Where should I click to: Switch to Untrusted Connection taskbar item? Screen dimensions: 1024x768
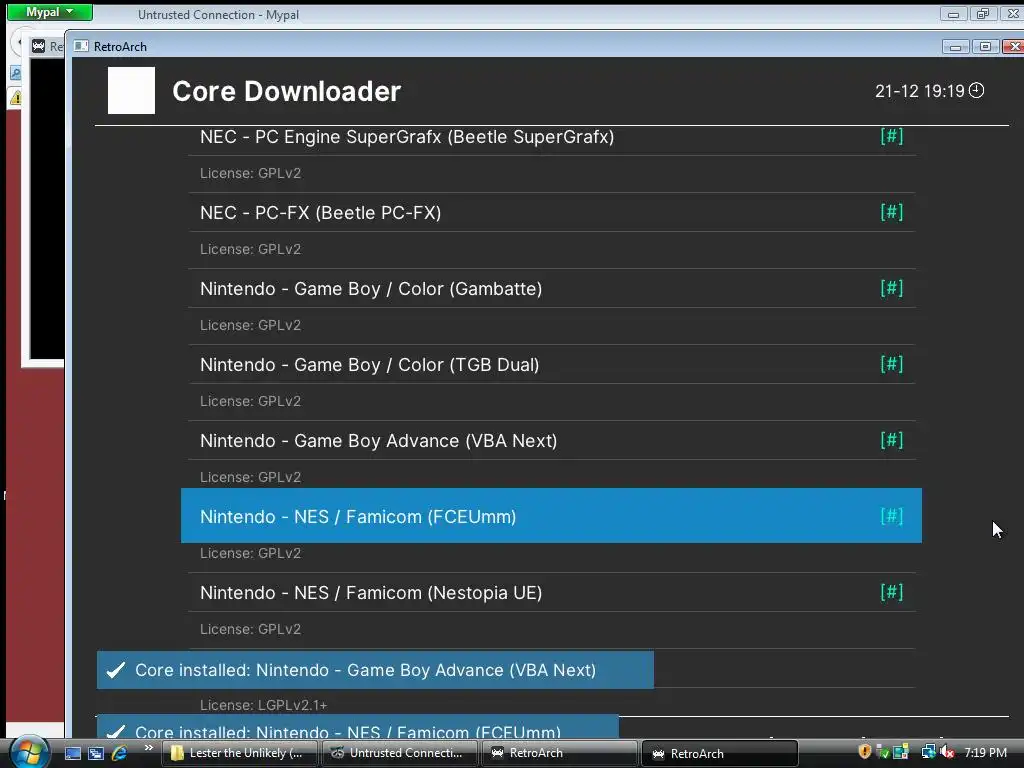[400, 753]
